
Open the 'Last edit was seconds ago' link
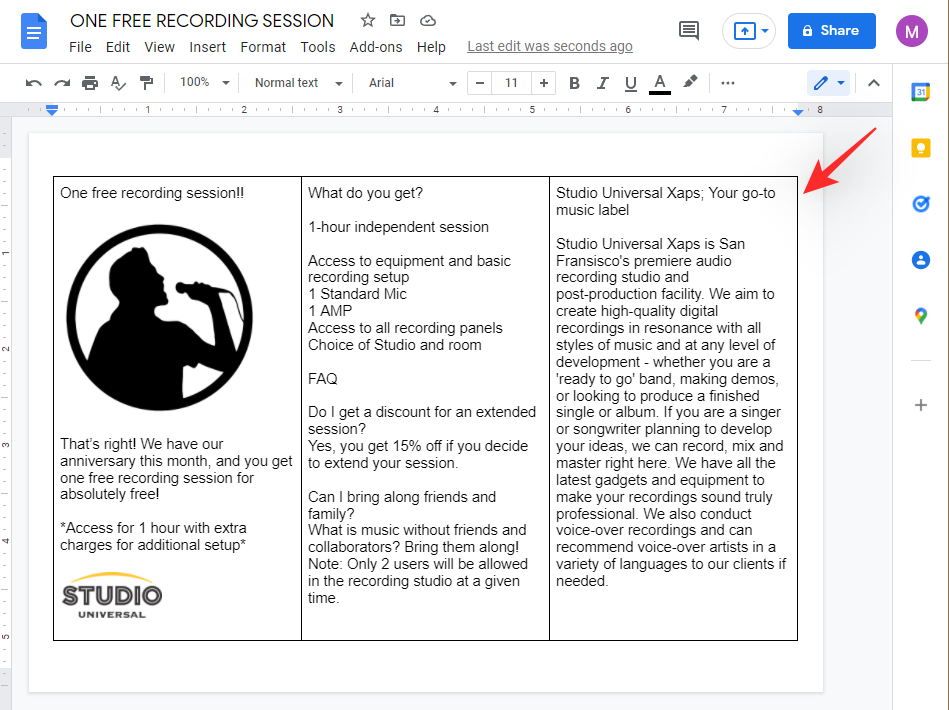coord(550,47)
